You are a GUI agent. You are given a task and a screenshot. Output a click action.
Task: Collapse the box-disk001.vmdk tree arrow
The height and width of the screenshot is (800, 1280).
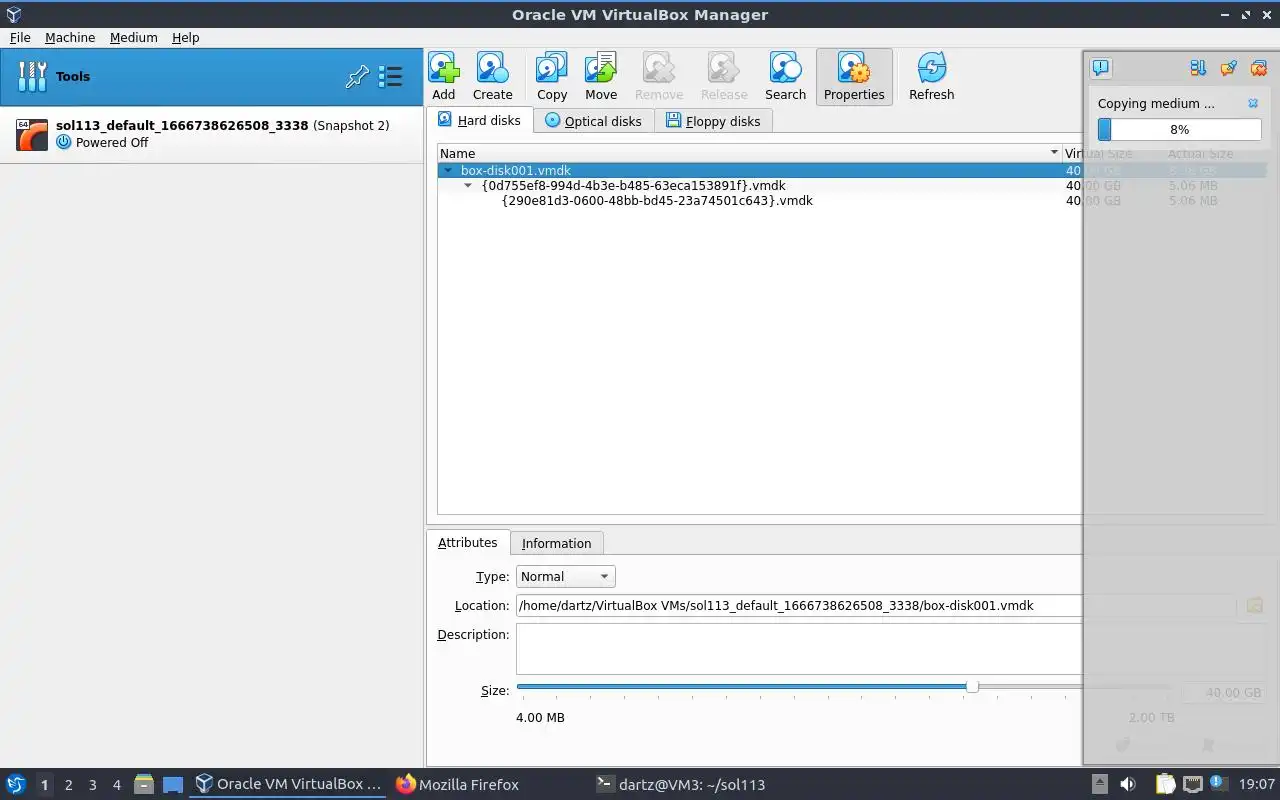tap(448, 171)
